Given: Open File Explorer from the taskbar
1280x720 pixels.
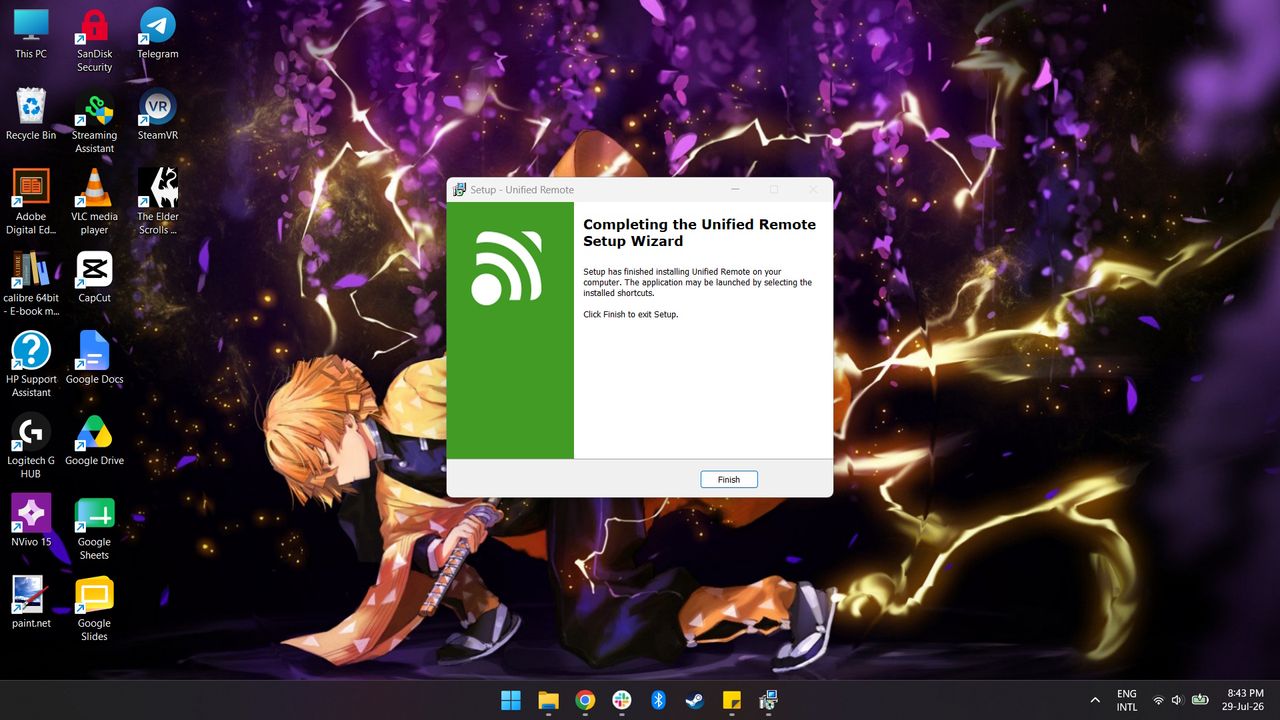Looking at the screenshot, I should (x=548, y=700).
